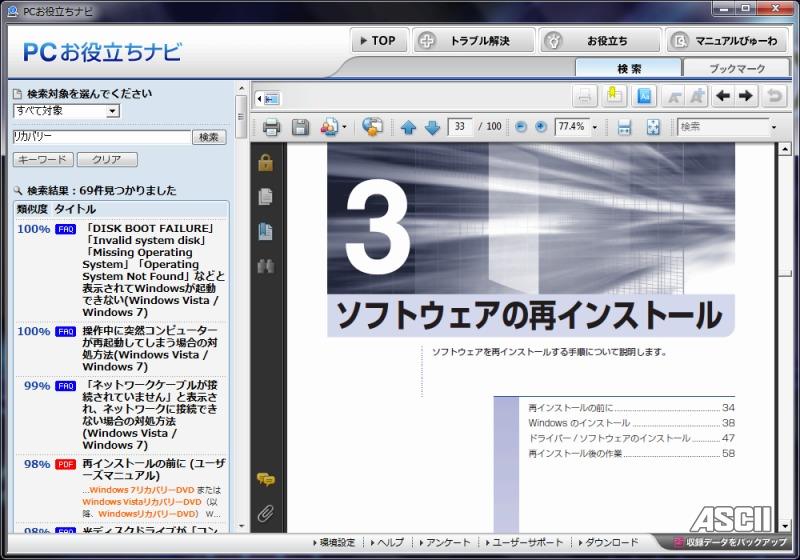Open the zoom percentage dropdown

point(594,127)
